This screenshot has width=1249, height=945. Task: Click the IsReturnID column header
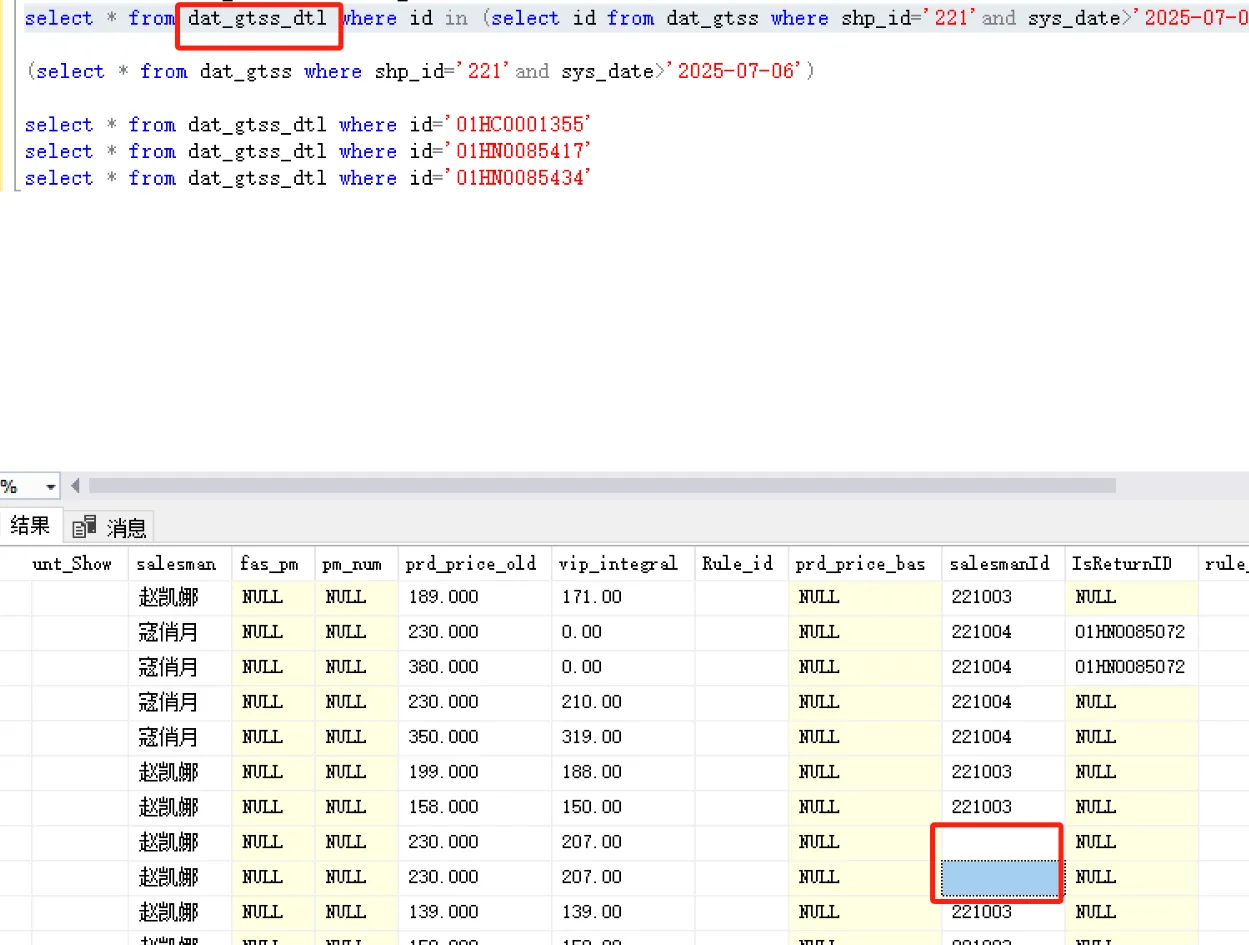tap(1121, 564)
